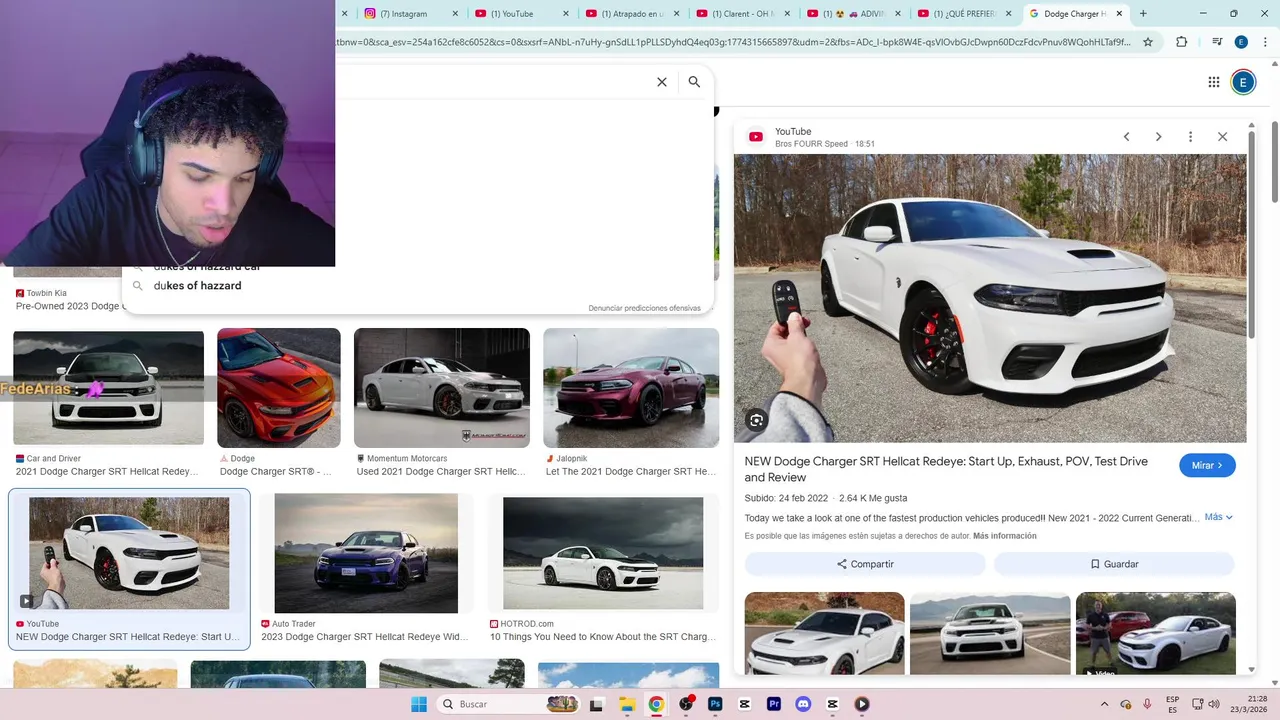Viewport: 1280px width, 720px height.
Task: Open File Explorer from taskbar
Action: pos(626,704)
